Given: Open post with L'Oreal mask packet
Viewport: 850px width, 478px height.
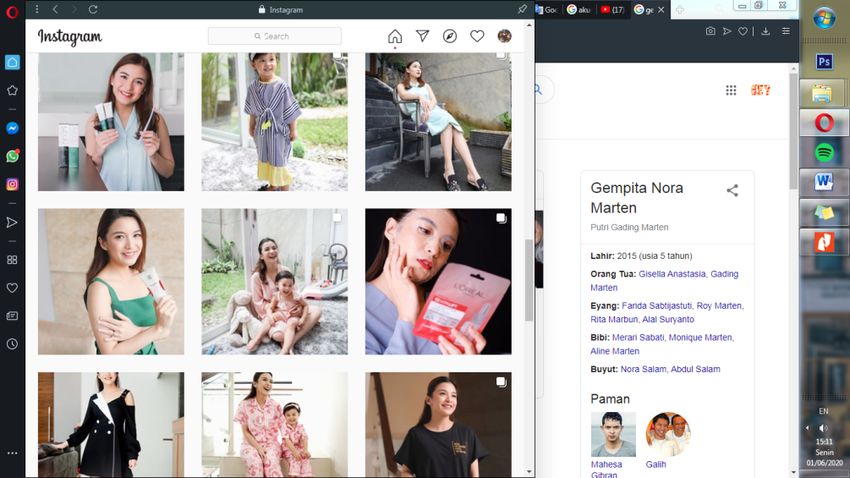Looking at the screenshot, I should [x=438, y=281].
